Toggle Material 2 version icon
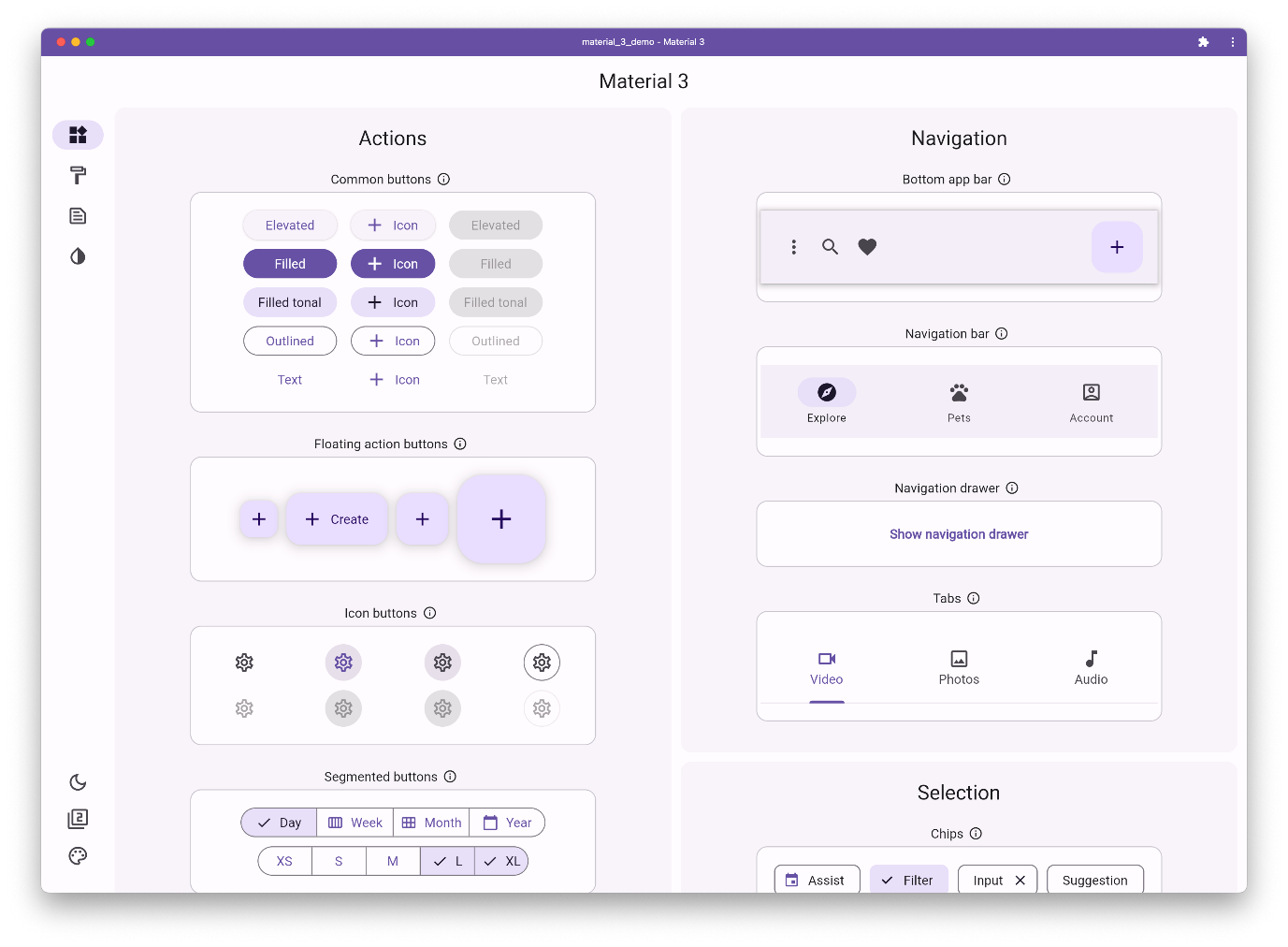Screen dimensions: 1288x947 (78, 819)
